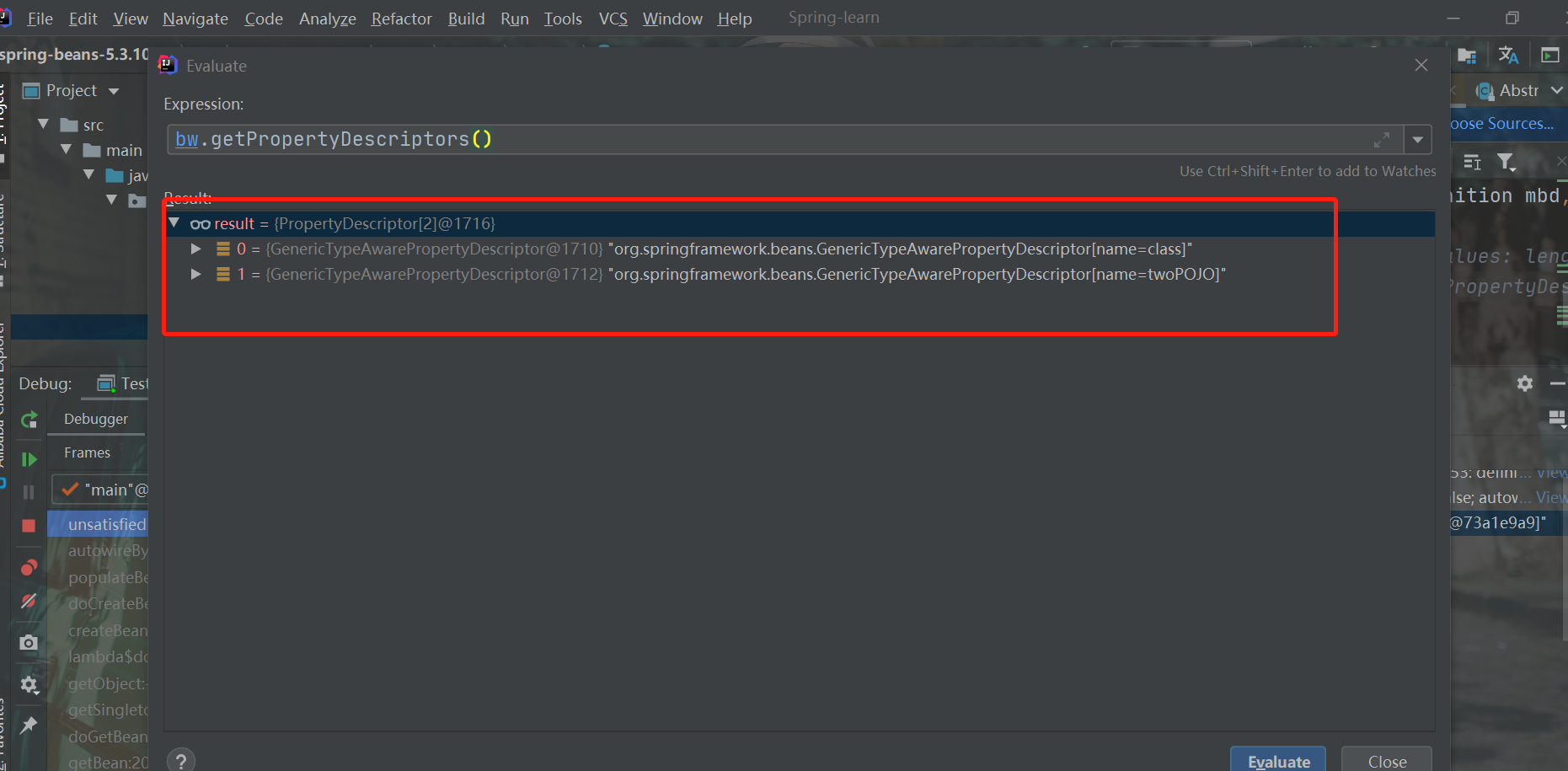Take thread dump with camera icon
The image size is (1568, 771).
point(29,643)
